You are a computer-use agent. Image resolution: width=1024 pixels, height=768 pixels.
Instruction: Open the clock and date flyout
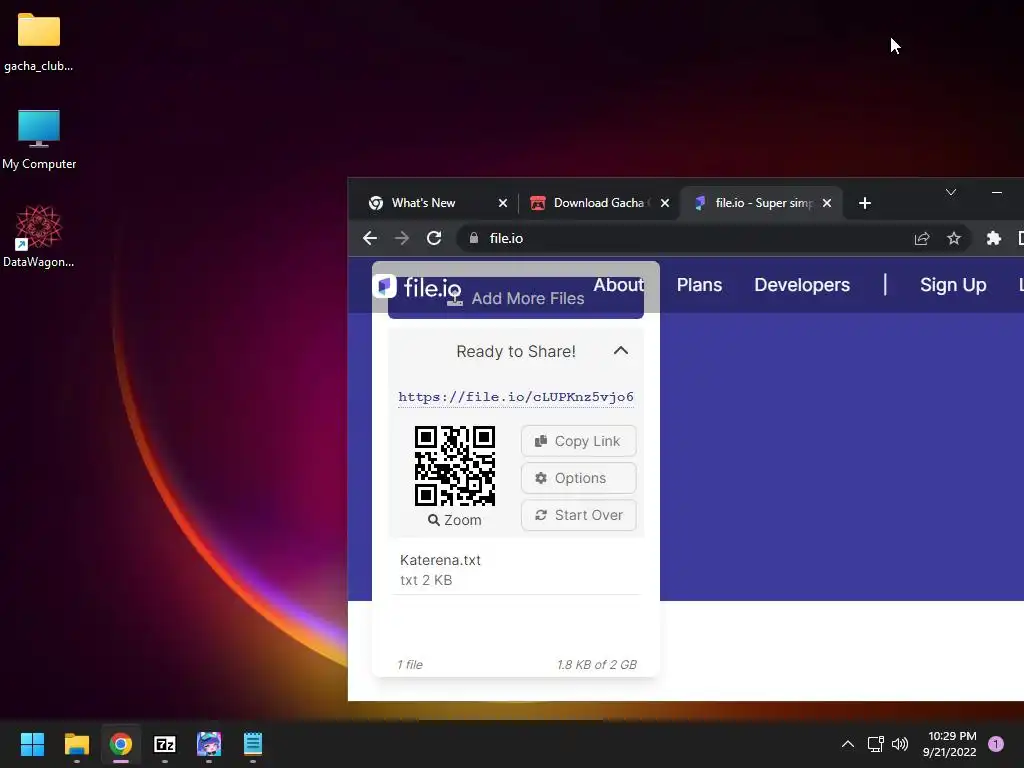pyautogui.click(x=949, y=744)
